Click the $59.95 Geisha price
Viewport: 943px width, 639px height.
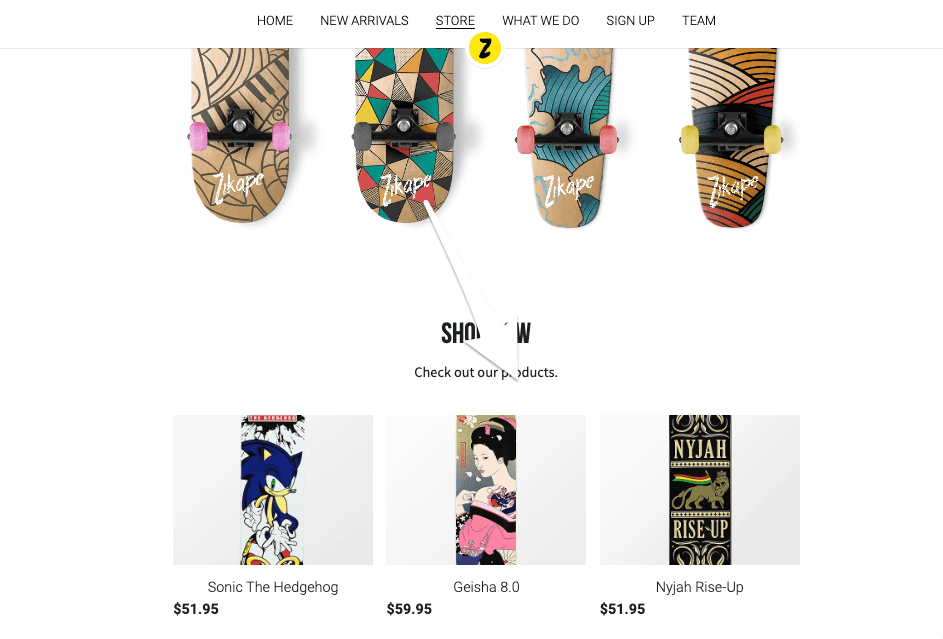[x=409, y=609]
